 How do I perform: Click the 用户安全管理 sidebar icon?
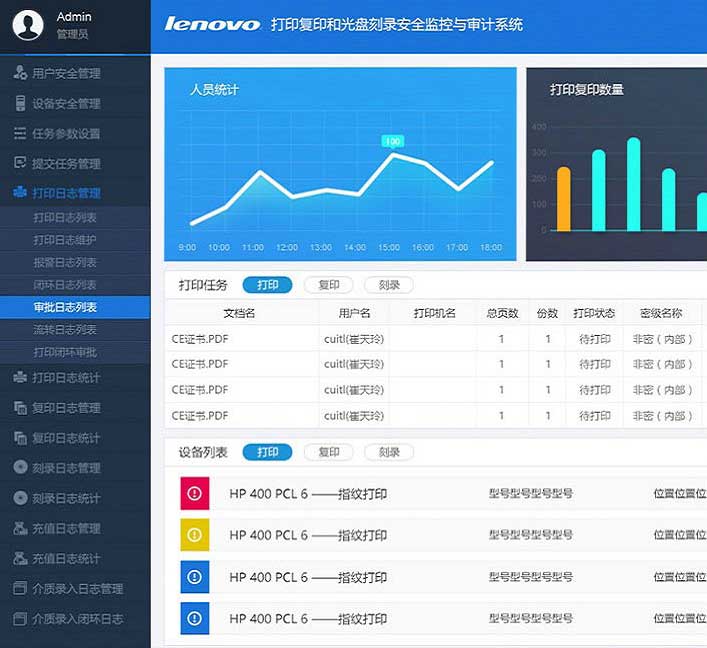(20, 73)
